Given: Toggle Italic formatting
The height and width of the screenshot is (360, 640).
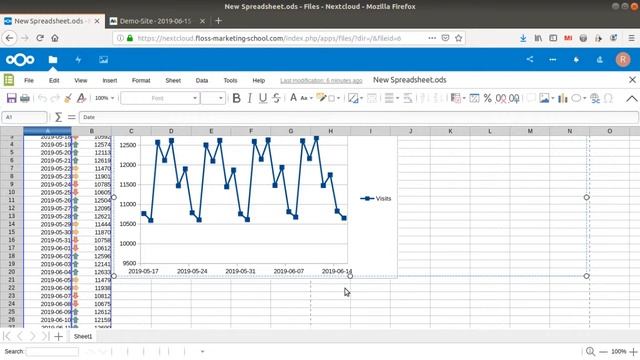Looking at the screenshot, I should click(x=249, y=98).
